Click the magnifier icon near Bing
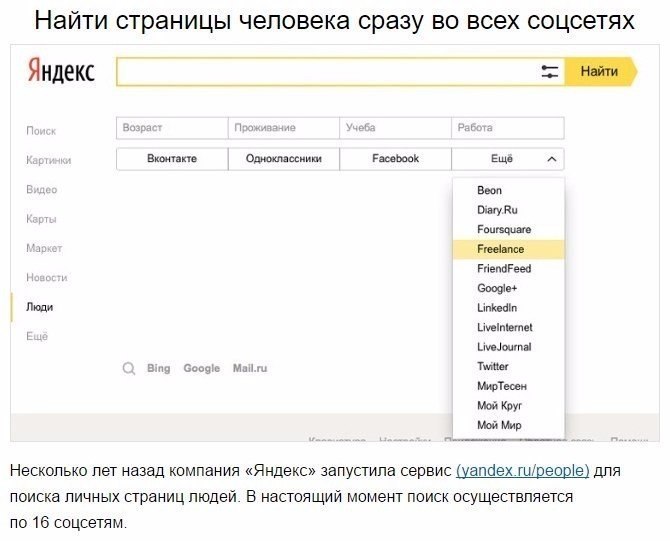 [x=129, y=368]
